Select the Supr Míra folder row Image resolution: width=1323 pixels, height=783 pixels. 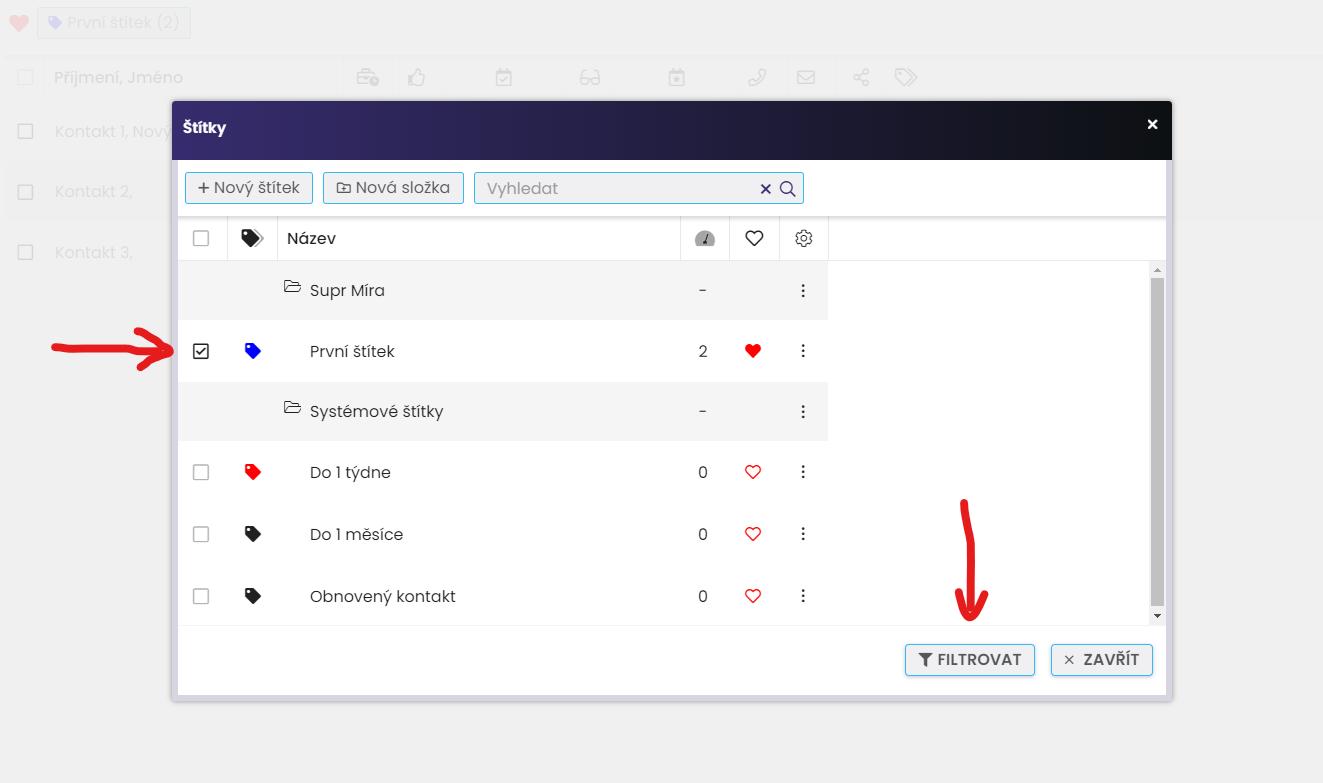point(347,291)
